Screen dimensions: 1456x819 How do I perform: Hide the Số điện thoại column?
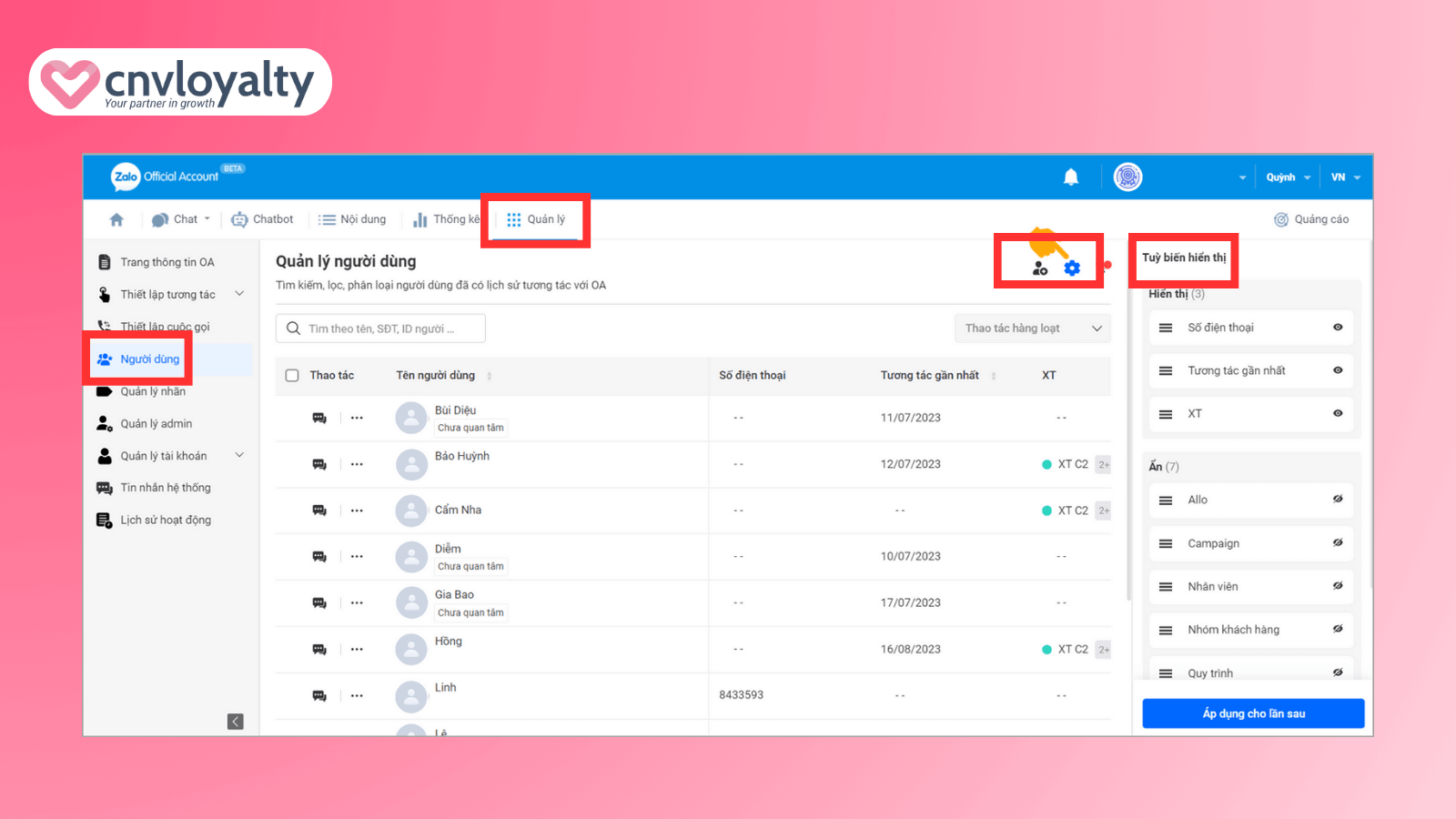pos(1338,328)
